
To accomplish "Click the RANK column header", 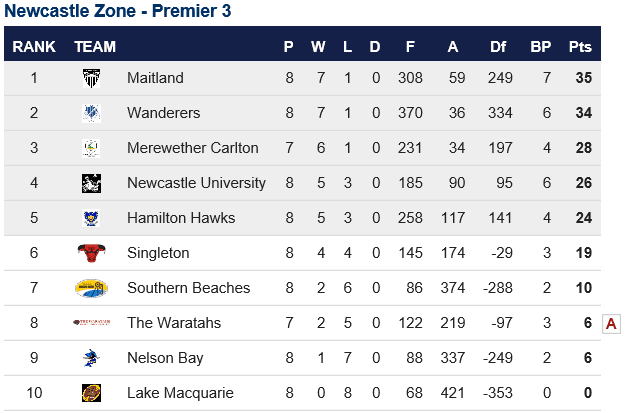I will [34, 46].
